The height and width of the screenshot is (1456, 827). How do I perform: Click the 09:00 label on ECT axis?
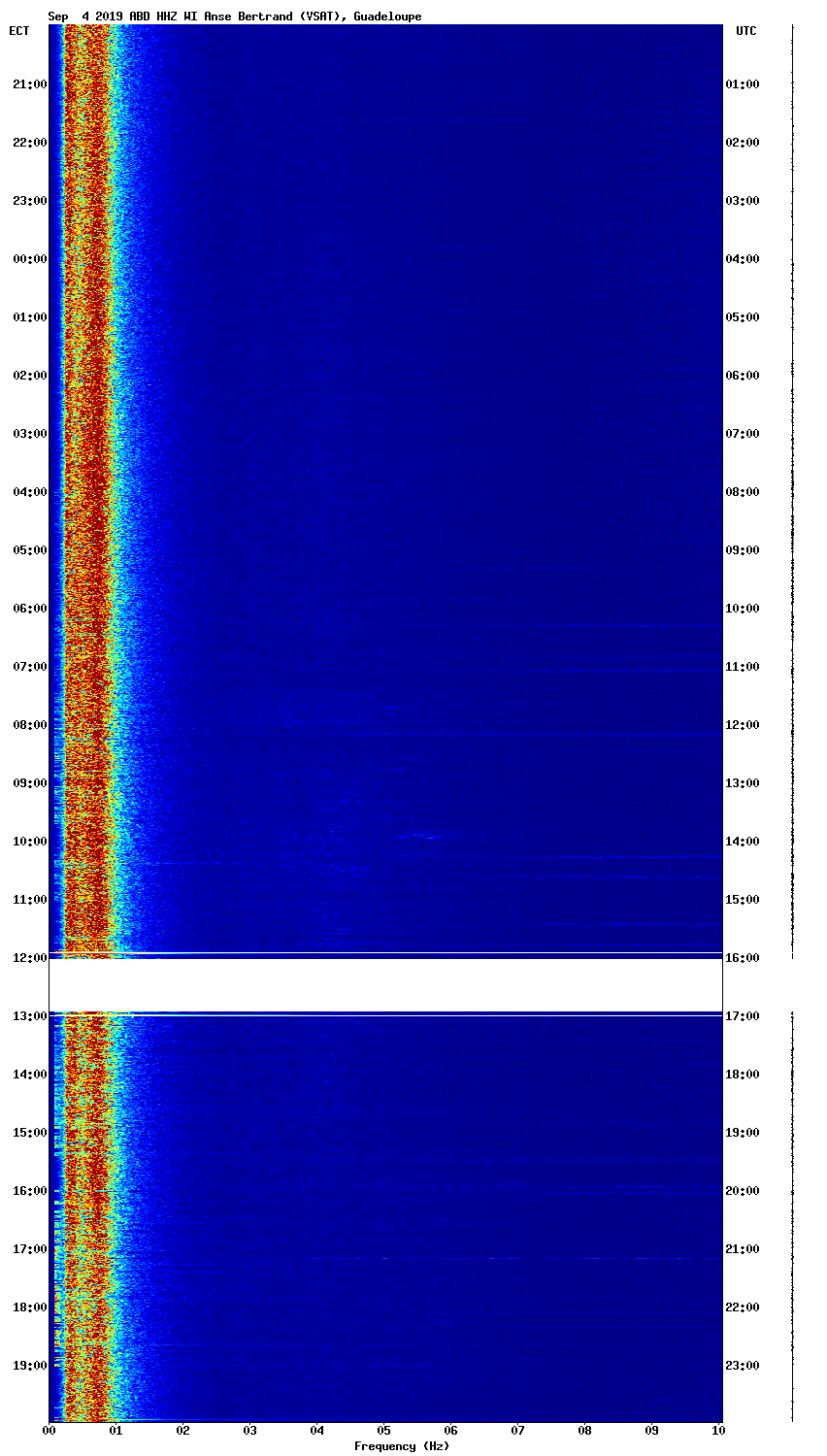29,783
